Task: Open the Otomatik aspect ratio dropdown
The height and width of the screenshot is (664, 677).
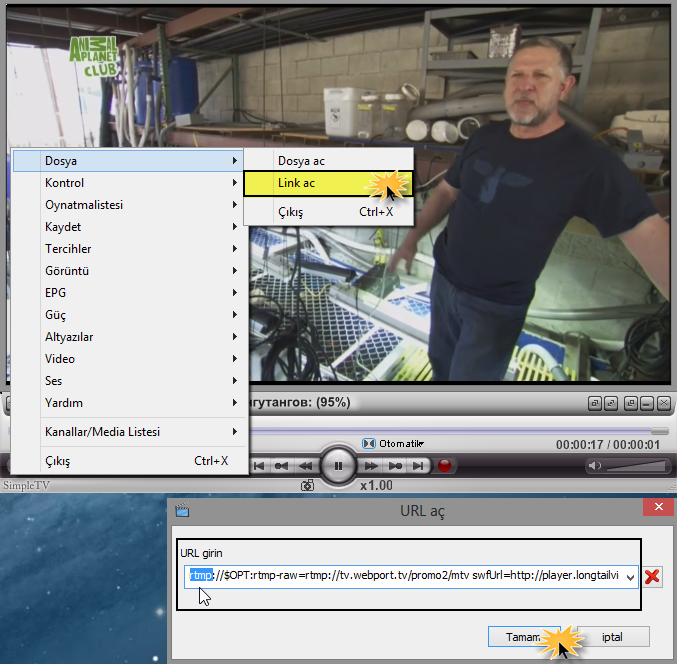Action: click(401, 443)
